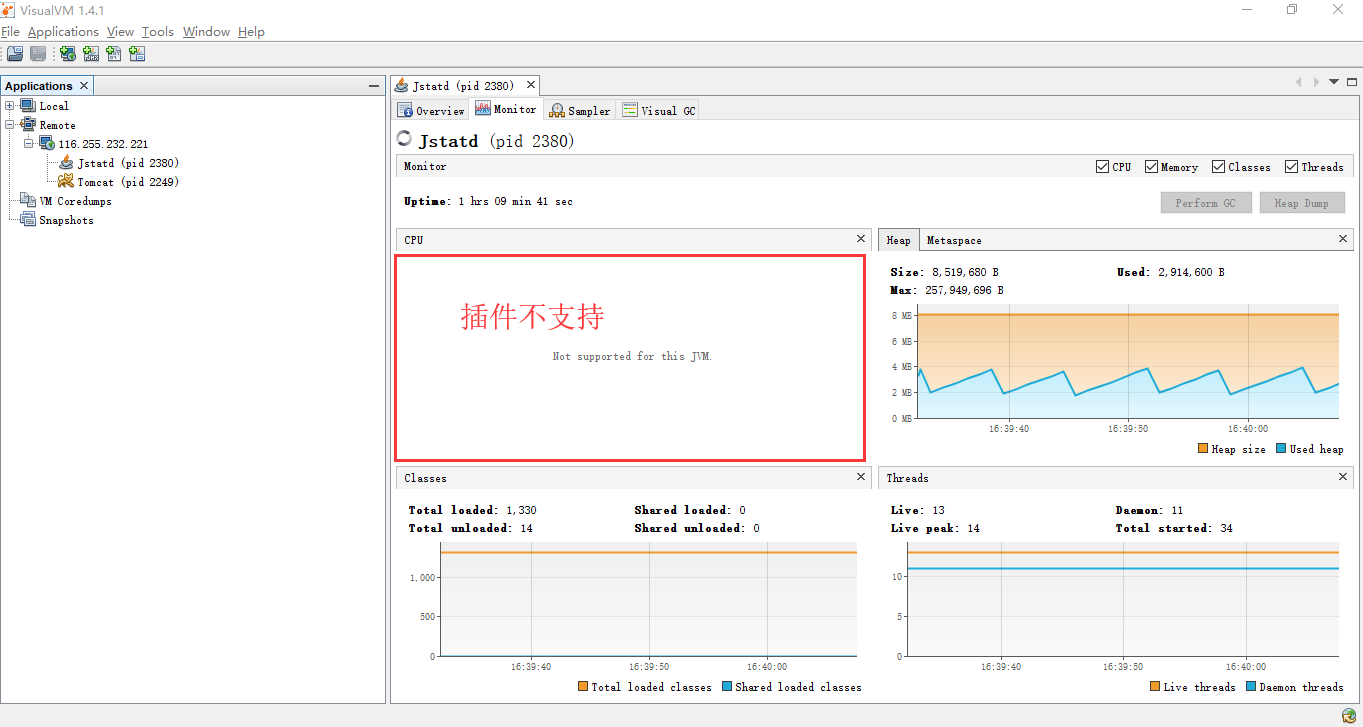Screen dimensions: 1363x727
Task: Click the Add JMX Connection toolbar icon
Action: 91,54
